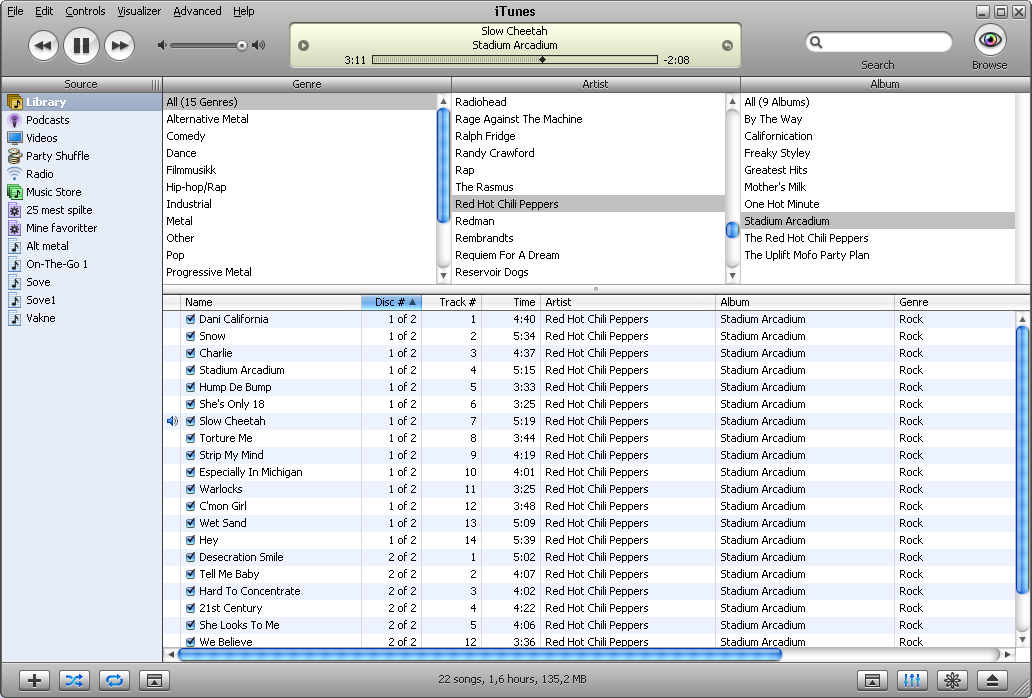The image size is (1032, 698).
Task: Open Radio source
Action: pos(82,174)
